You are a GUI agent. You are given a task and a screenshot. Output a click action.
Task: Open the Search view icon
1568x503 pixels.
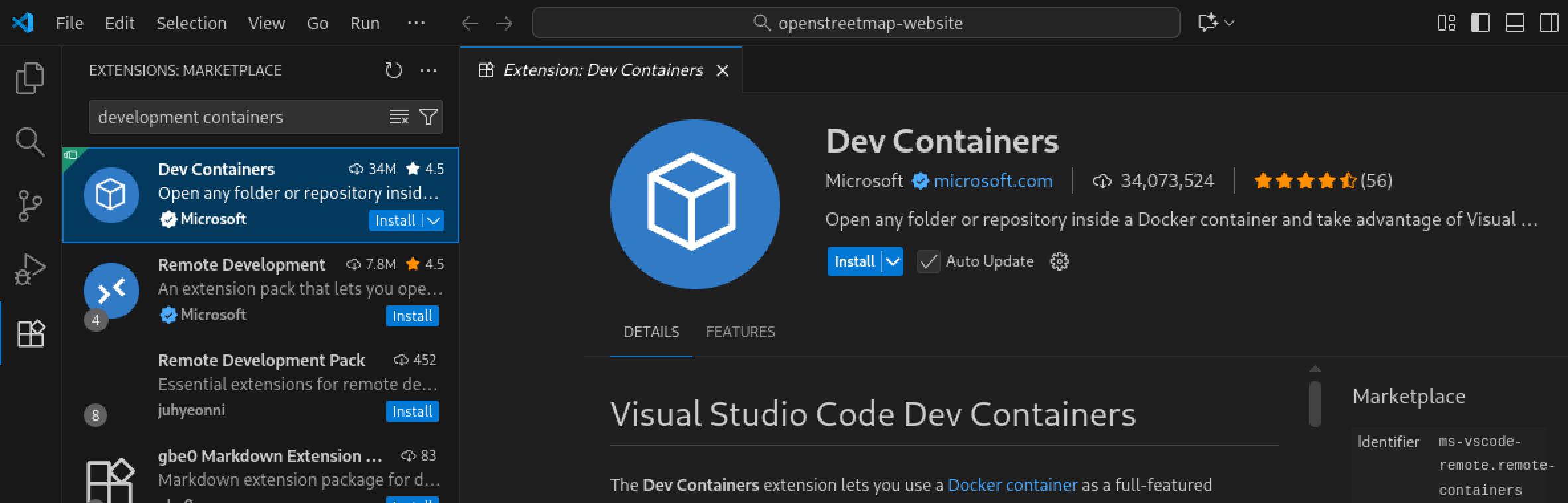[30, 141]
